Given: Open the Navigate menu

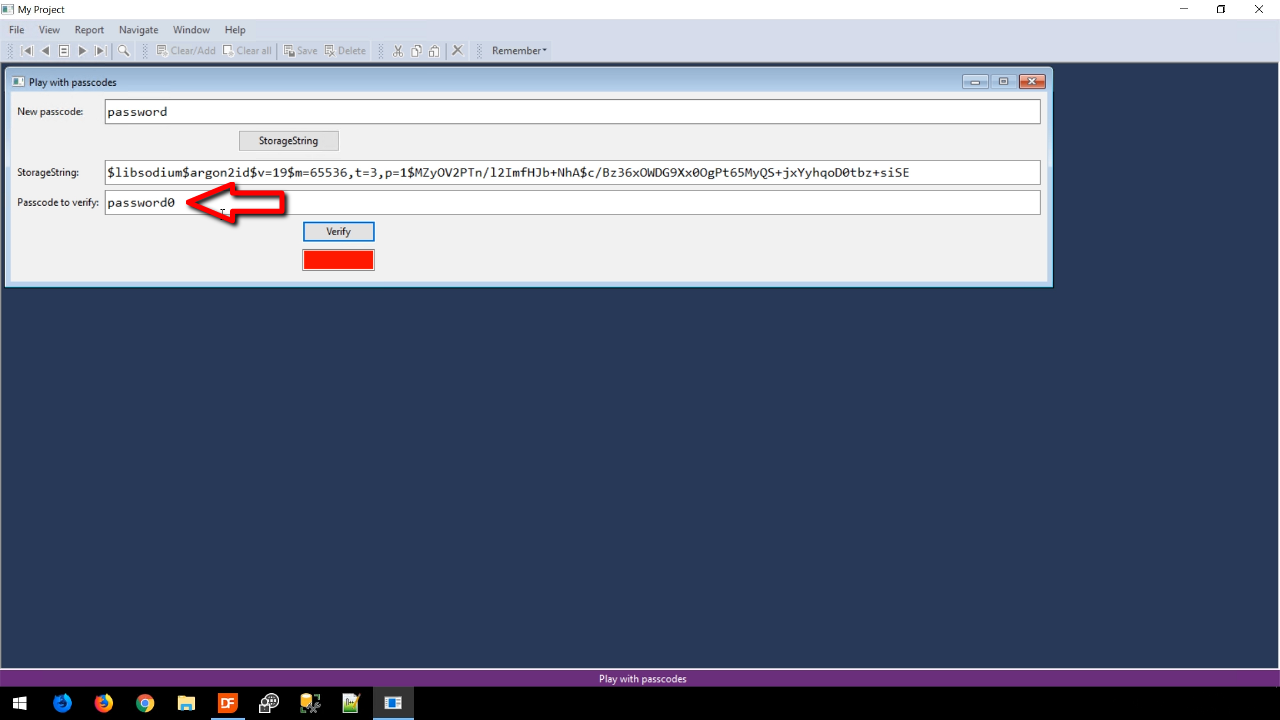Looking at the screenshot, I should click(x=138, y=30).
